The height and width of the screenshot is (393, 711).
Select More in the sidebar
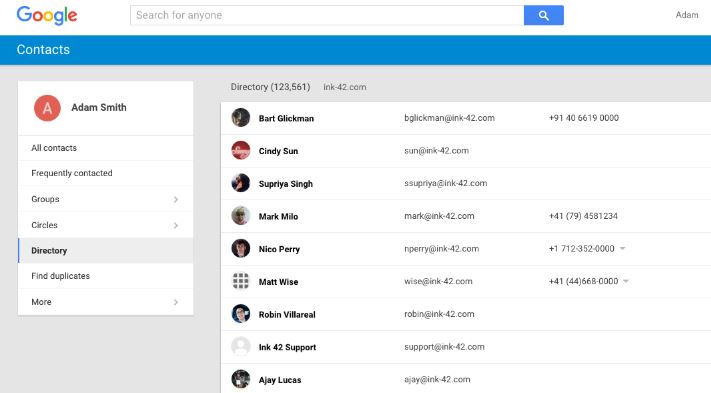(106, 302)
